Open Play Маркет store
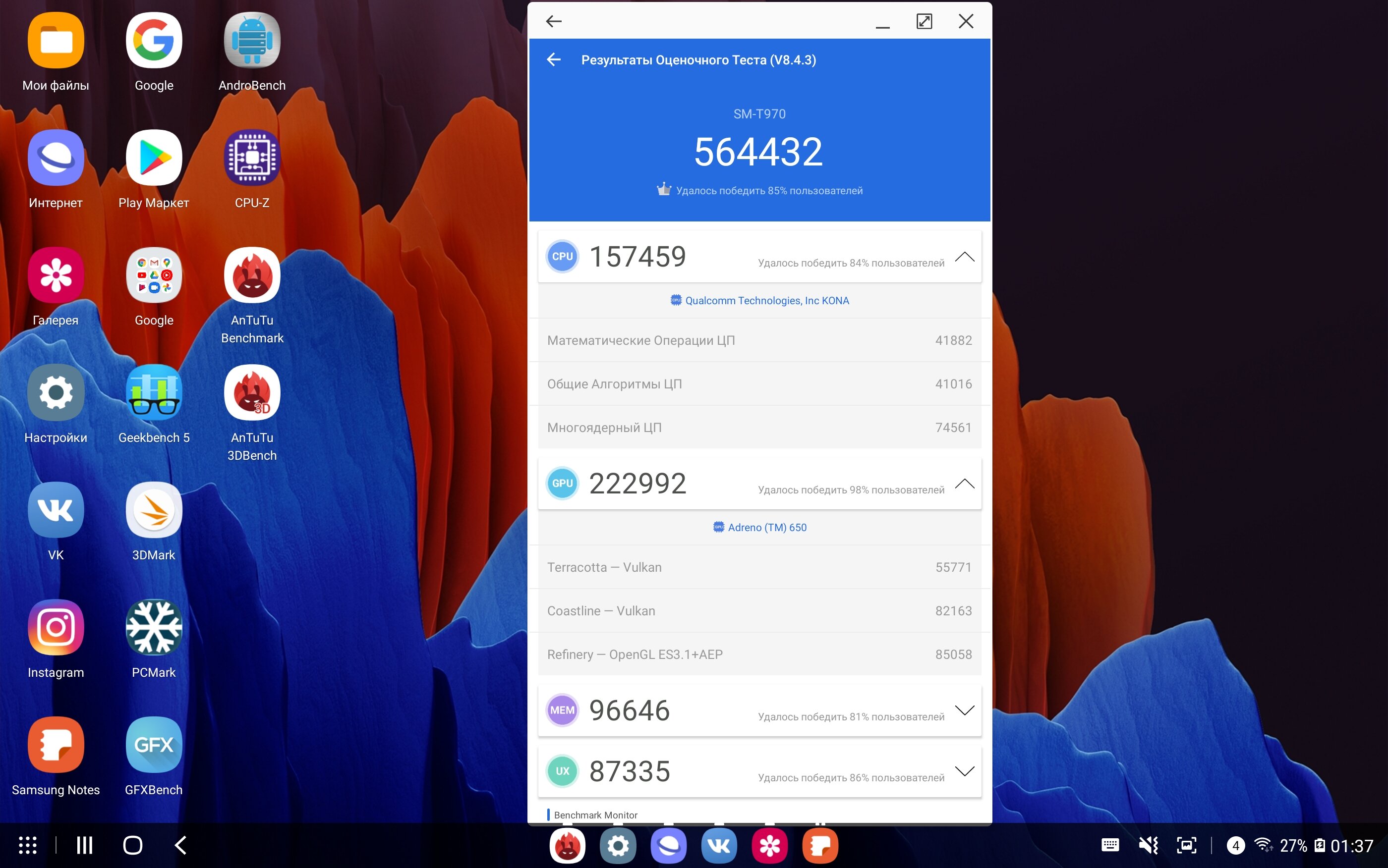The image size is (1388, 868). (x=154, y=157)
